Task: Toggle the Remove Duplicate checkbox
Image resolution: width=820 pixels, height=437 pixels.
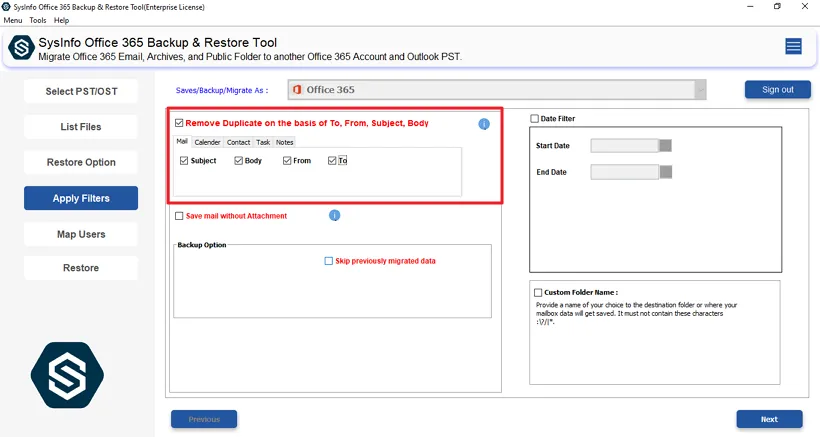Action: [x=179, y=123]
